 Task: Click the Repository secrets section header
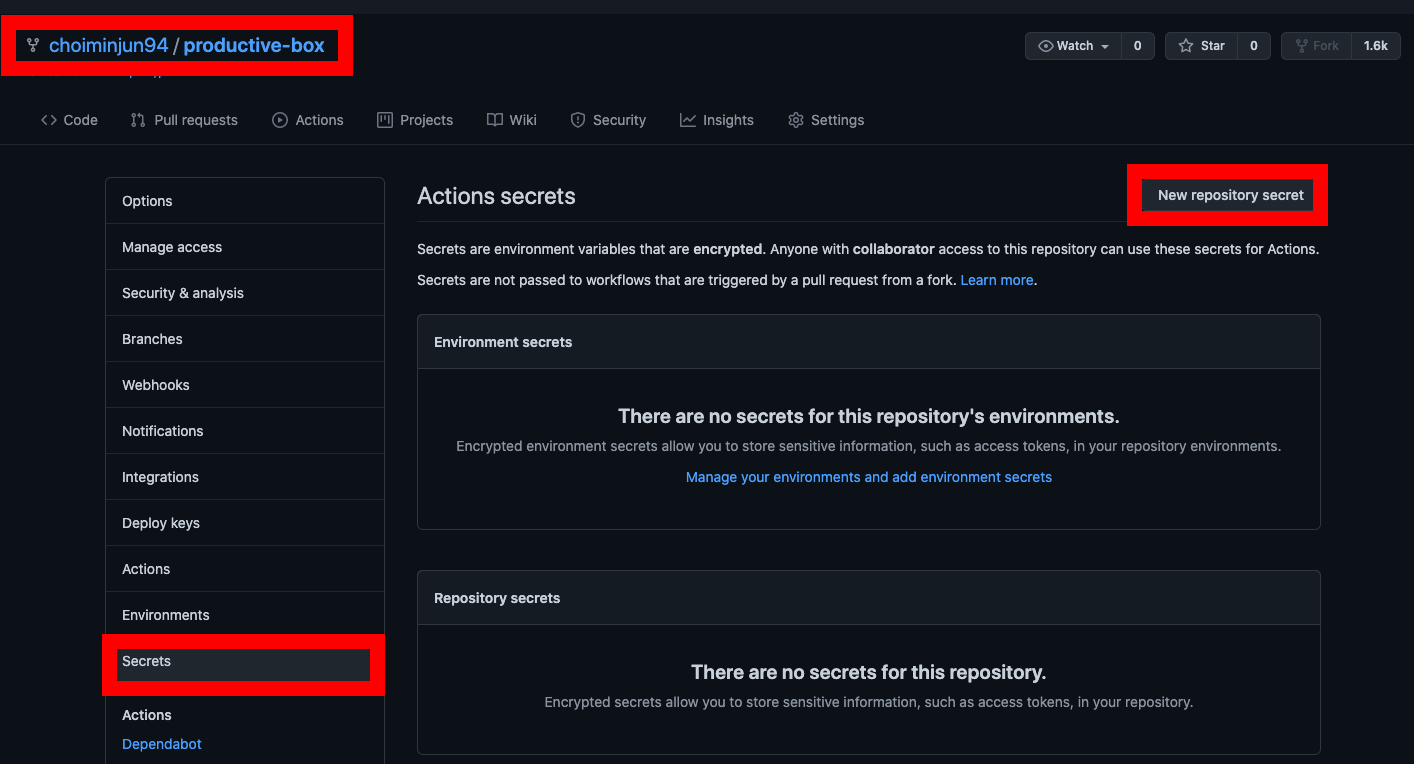click(x=869, y=598)
